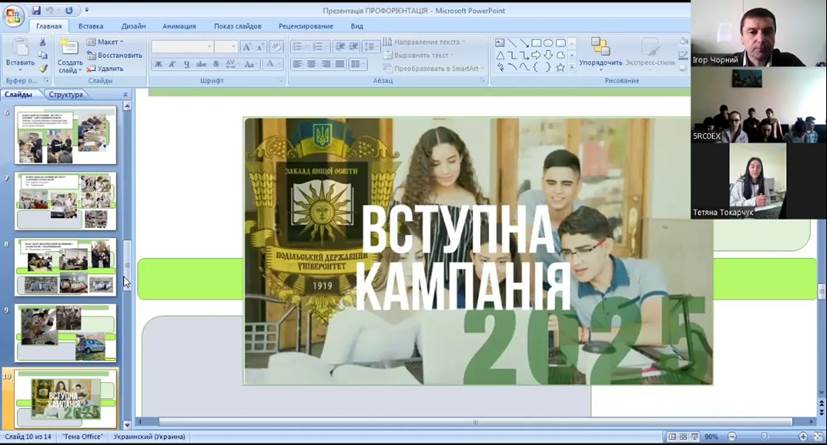The width and height of the screenshot is (827, 445).
Task: Toggle bold text formatting
Action: pyautogui.click(x=158, y=64)
